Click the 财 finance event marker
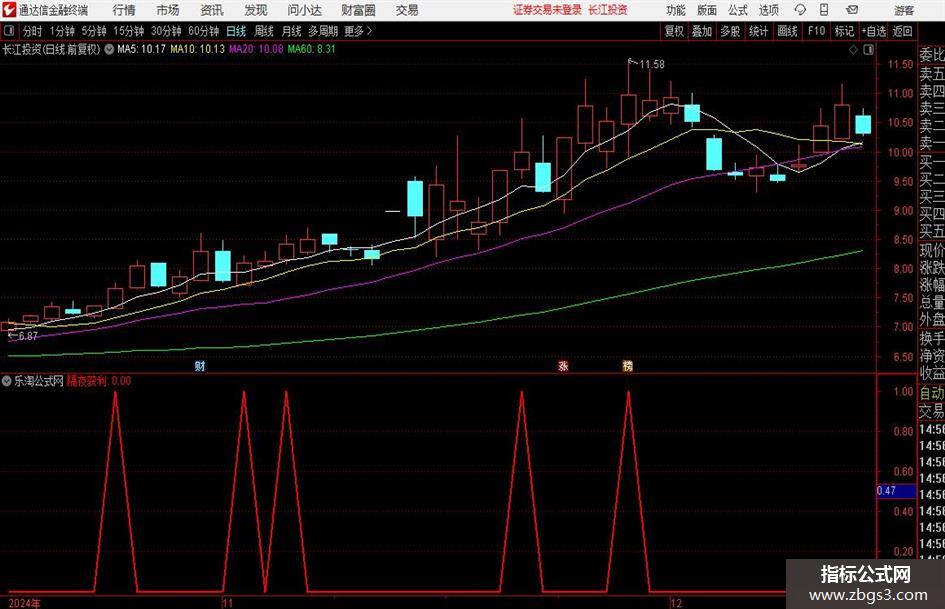The image size is (945, 609). pyautogui.click(x=200, y=365)
